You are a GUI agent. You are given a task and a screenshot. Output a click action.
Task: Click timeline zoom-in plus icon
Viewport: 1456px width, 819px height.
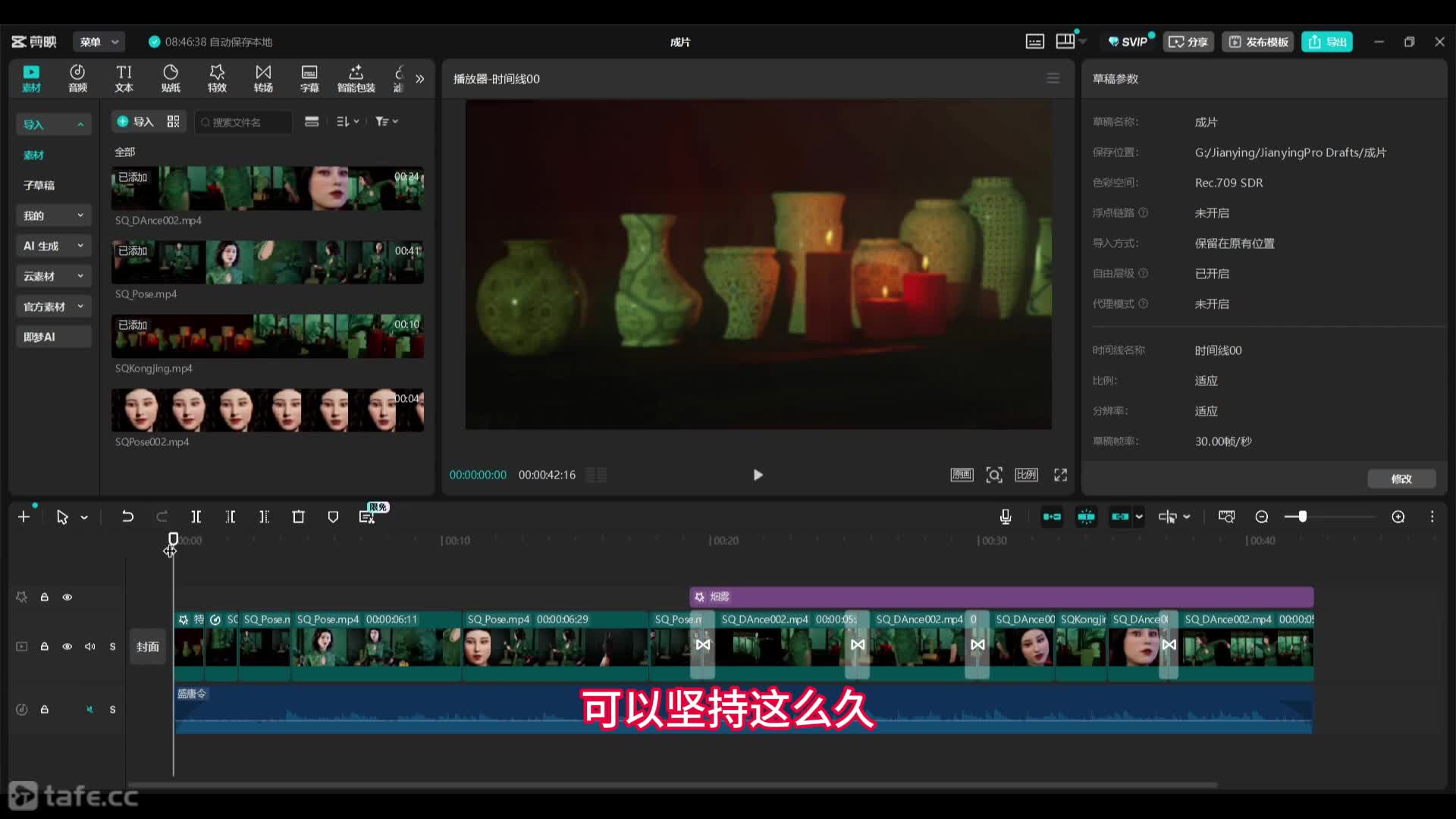1398,517
